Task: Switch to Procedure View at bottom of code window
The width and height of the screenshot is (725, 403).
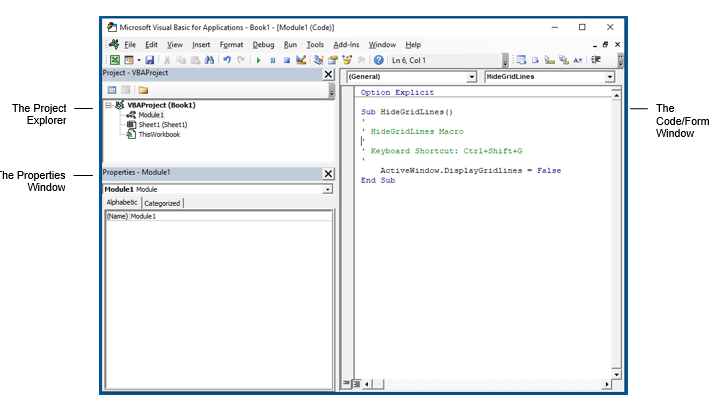Action: point(347,383)
